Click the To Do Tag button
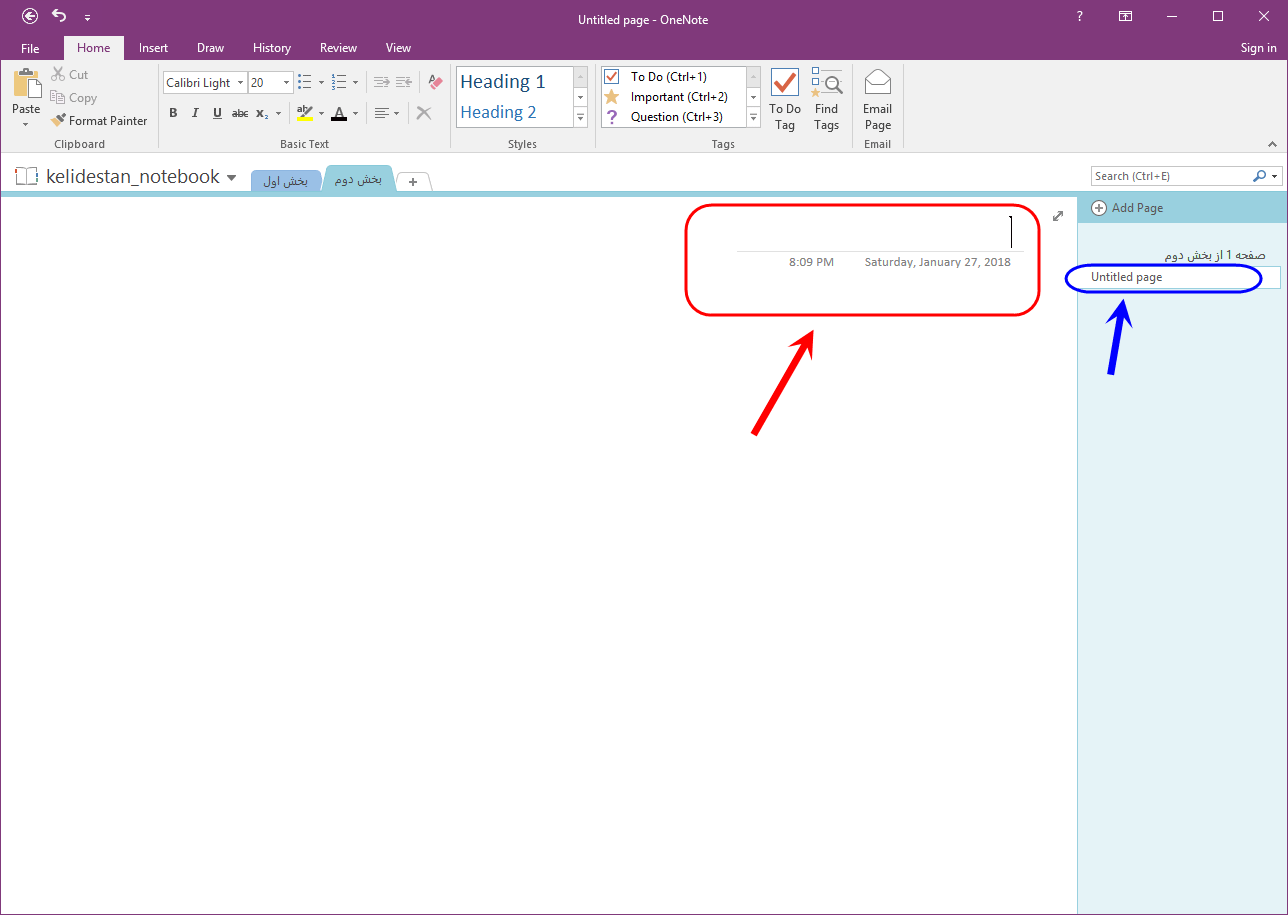 (x=785, y=100)
